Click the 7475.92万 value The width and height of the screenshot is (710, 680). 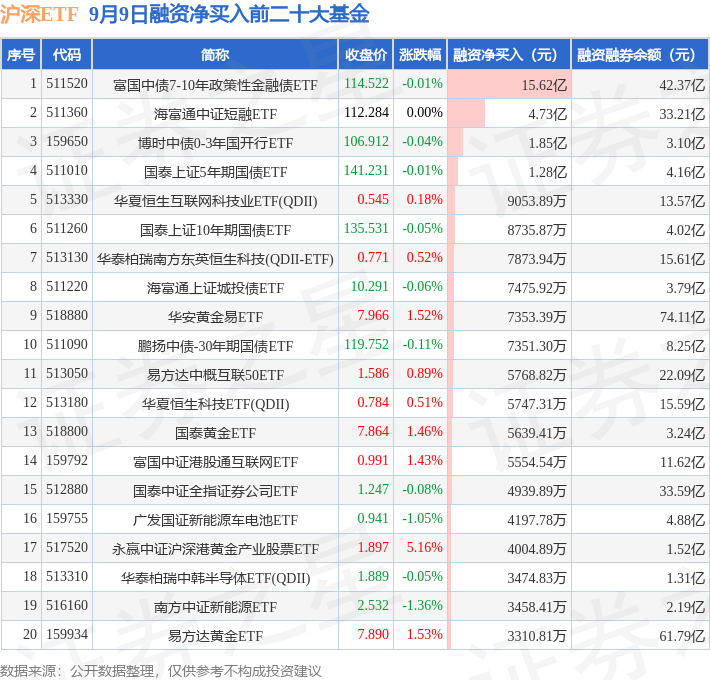coord(537,288)
